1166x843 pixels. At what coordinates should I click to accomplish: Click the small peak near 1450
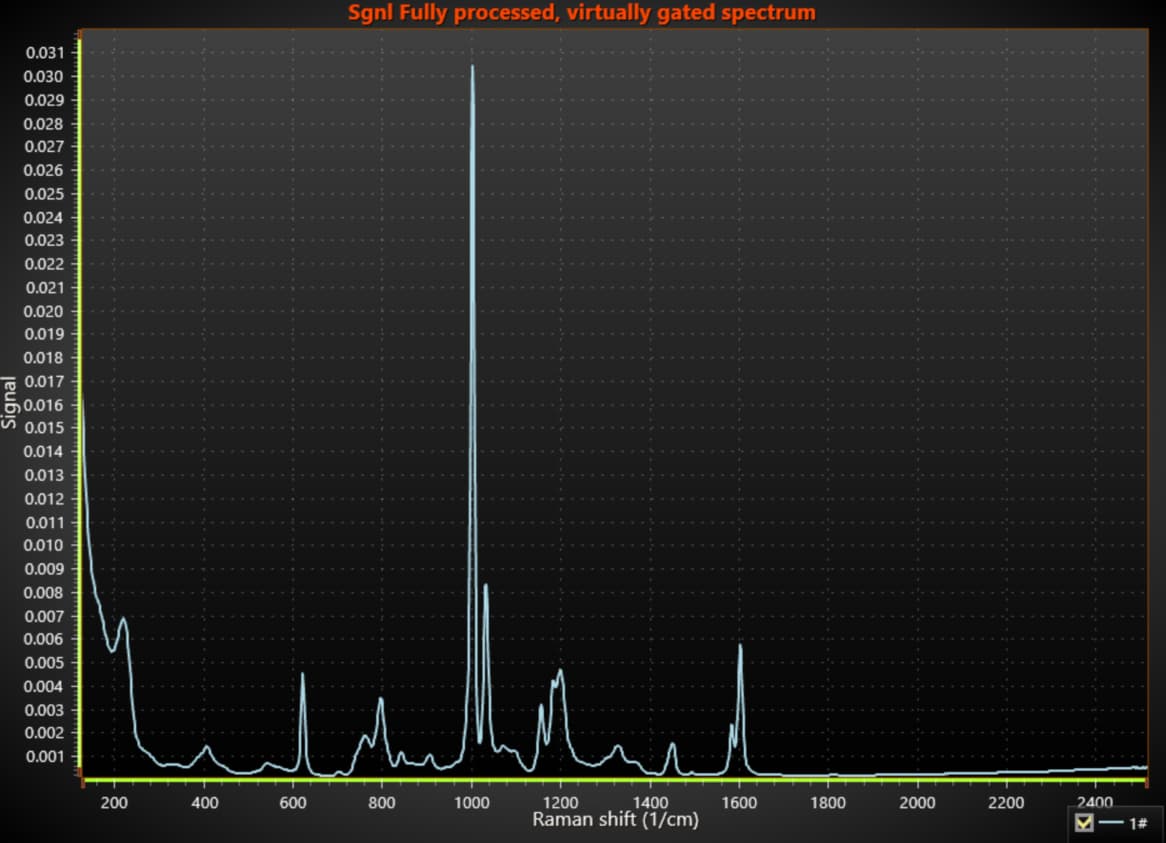click(672, 744)
